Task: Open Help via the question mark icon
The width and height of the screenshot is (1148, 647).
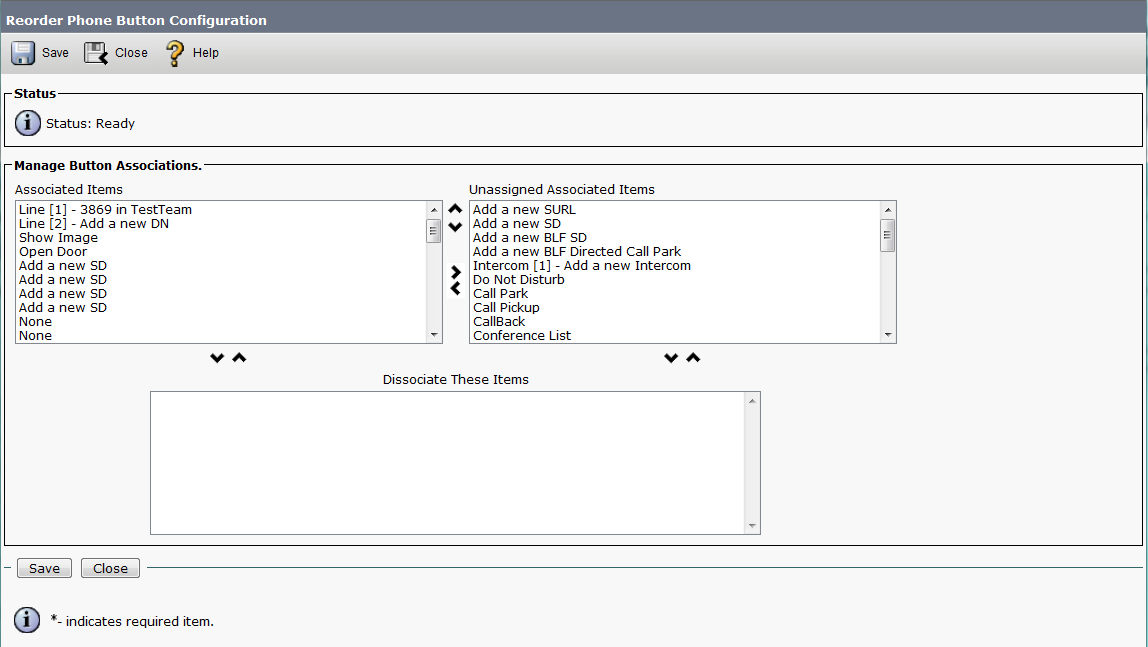Action: click(x=175, y=53)
